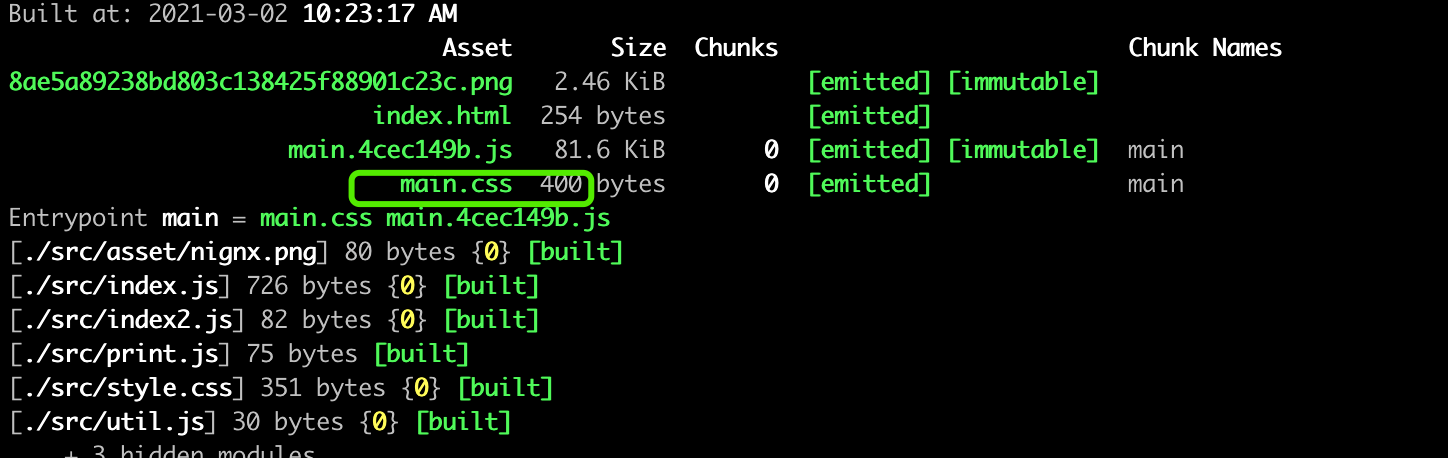Viewport: 1448px width, 458px height.
Task: Click the Chunks column header
Action: coord(736,48)
